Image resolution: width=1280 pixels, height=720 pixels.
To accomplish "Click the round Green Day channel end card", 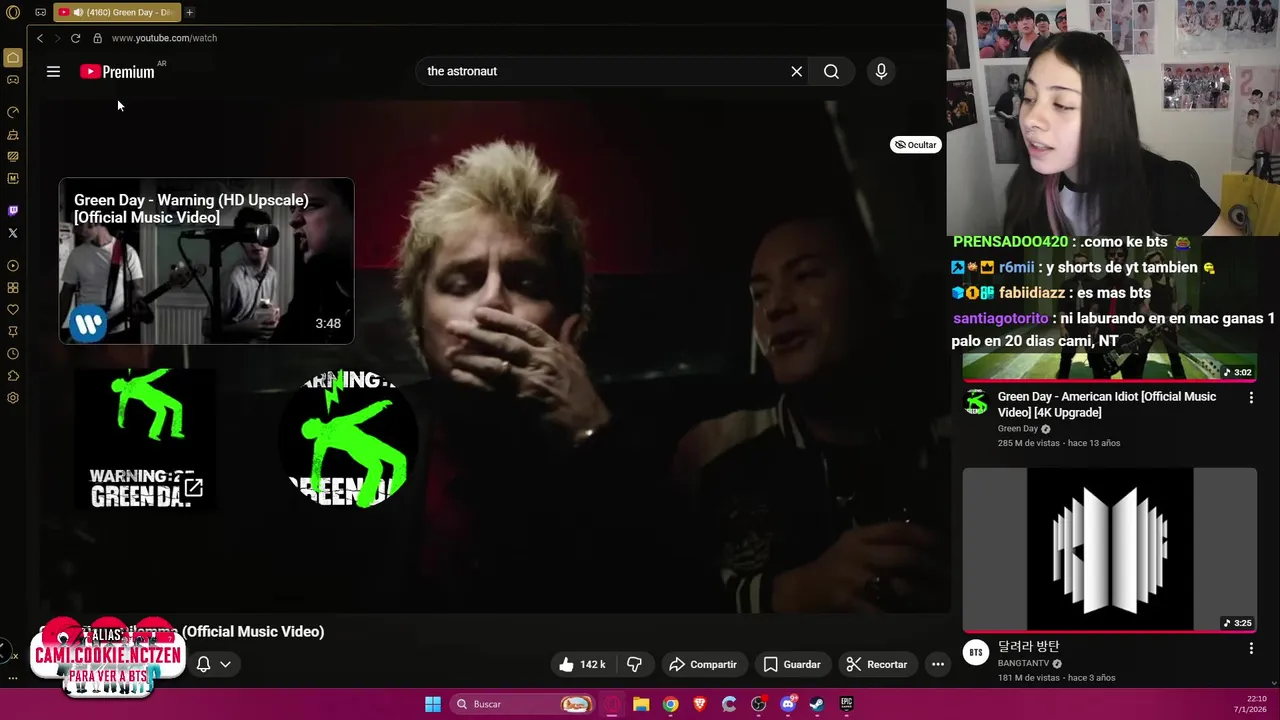I will (348, 439).
